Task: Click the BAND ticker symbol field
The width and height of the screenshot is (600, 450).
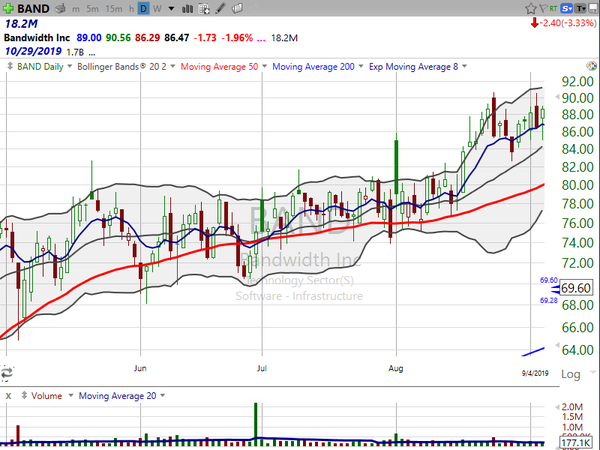Action: pos(33,7)
